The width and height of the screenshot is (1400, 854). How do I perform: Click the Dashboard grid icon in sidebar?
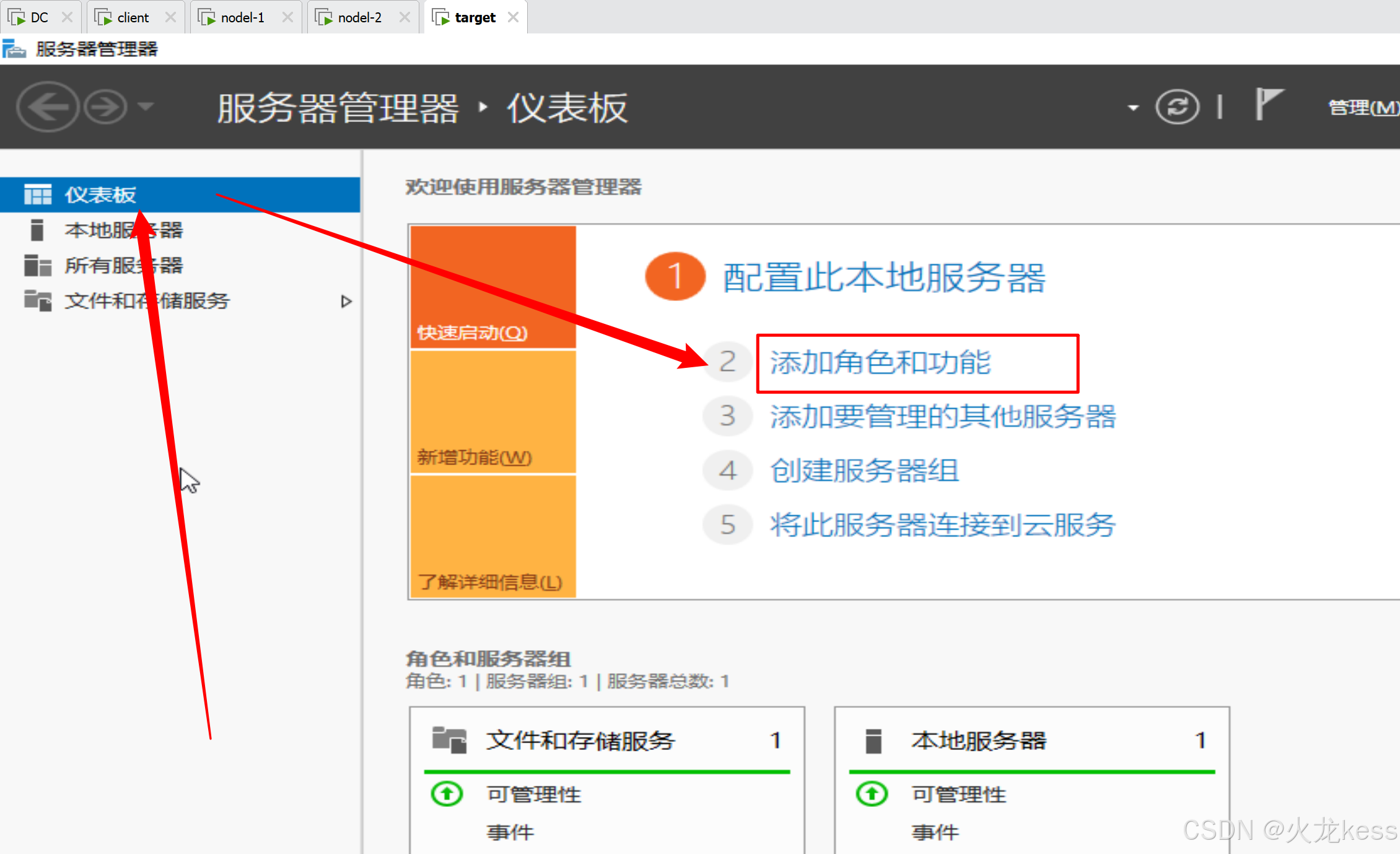[x=37, y=194]
